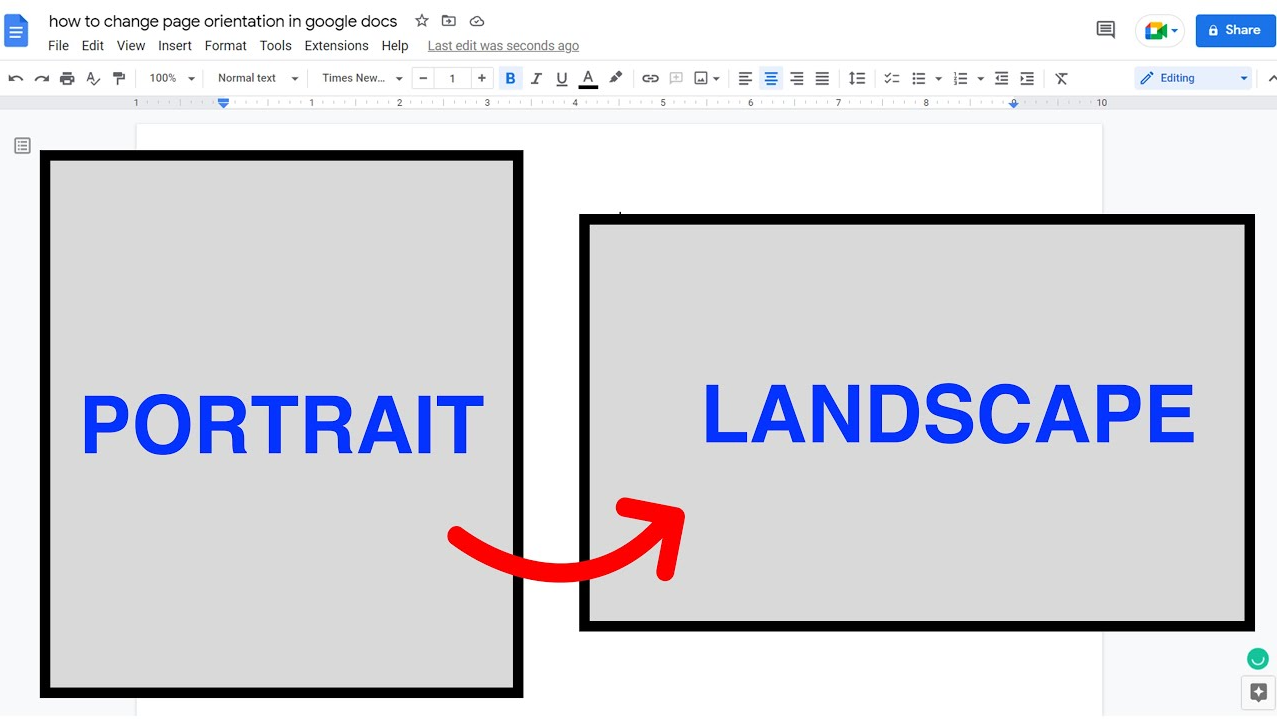Open the Format menu
The image size is (1277, 719).
point(225,46)
